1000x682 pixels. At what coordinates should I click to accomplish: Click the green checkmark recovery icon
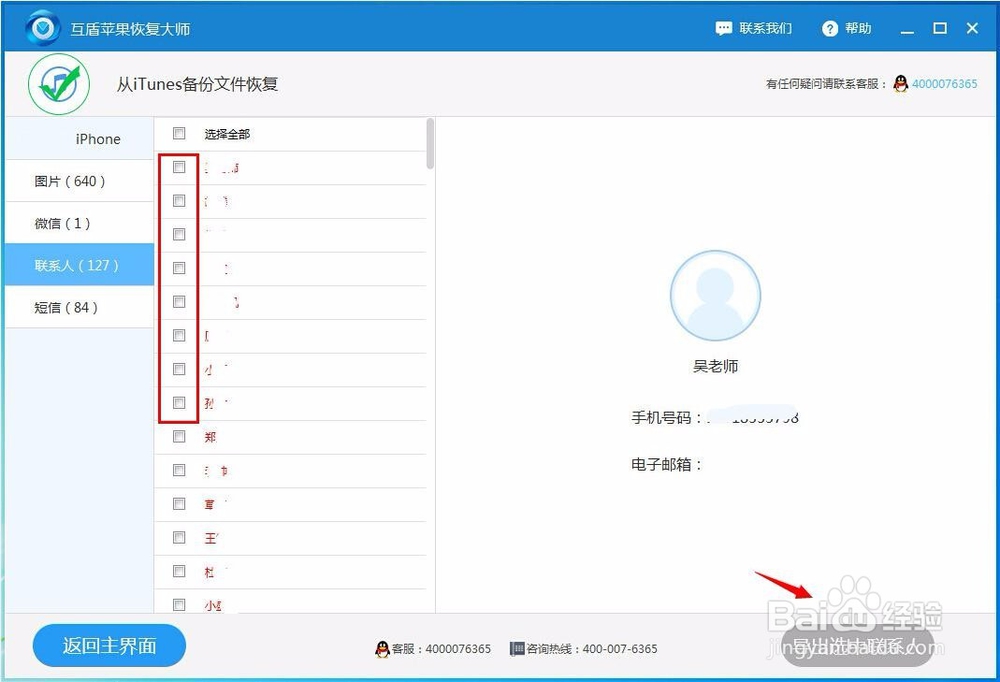pos(58,84)
